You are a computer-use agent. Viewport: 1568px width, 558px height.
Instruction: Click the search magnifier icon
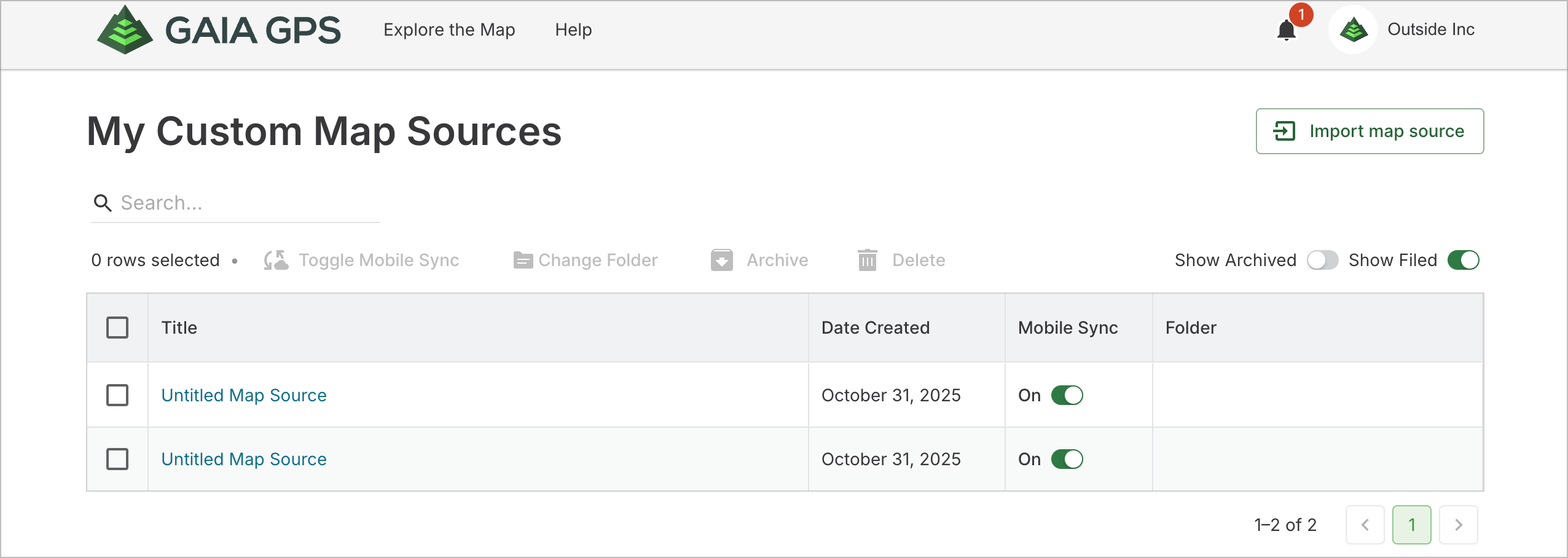[x=103, y=203]
